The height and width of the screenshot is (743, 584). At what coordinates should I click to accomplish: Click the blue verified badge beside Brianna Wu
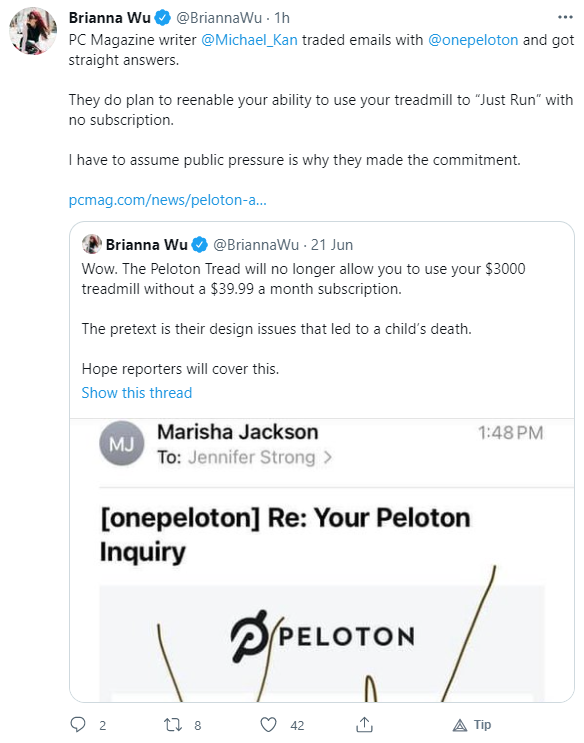pos(163,18)
